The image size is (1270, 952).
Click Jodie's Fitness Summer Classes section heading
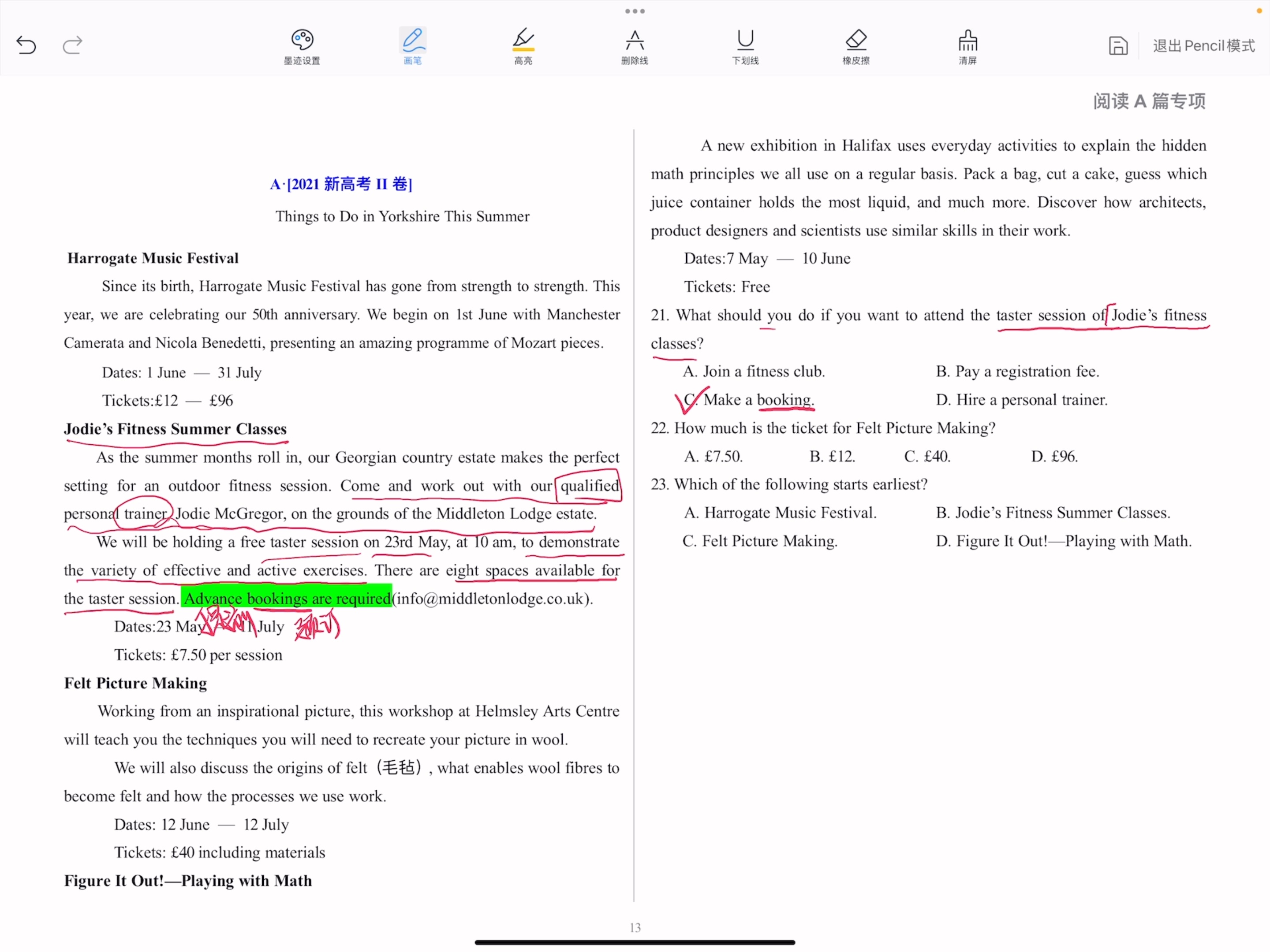click(x=175, y=429)
